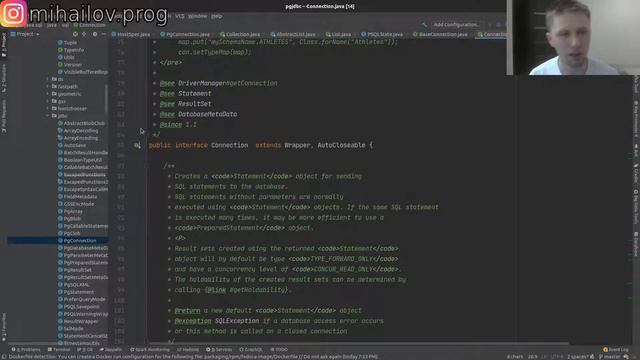Open the VCS menu
Image resolution: width=640 pixels, height=360 pixels.
pos(180,16)
